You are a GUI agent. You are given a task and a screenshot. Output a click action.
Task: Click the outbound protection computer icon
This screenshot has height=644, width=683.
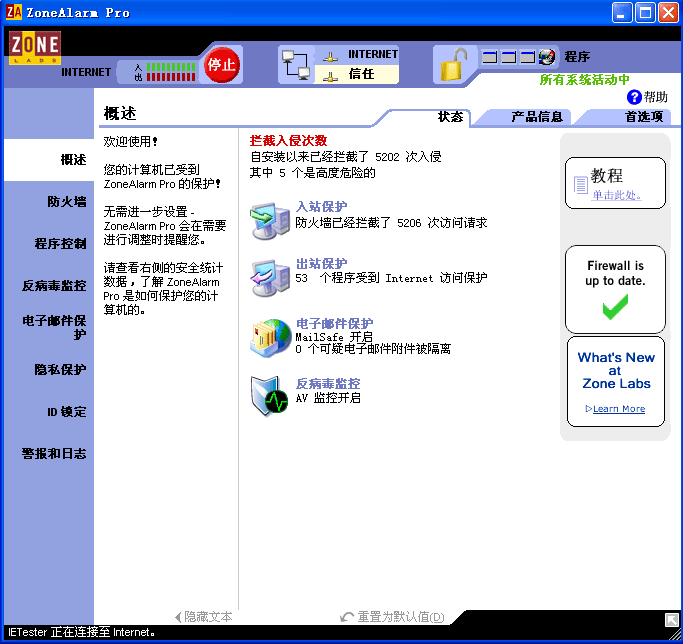pos(270,278)
